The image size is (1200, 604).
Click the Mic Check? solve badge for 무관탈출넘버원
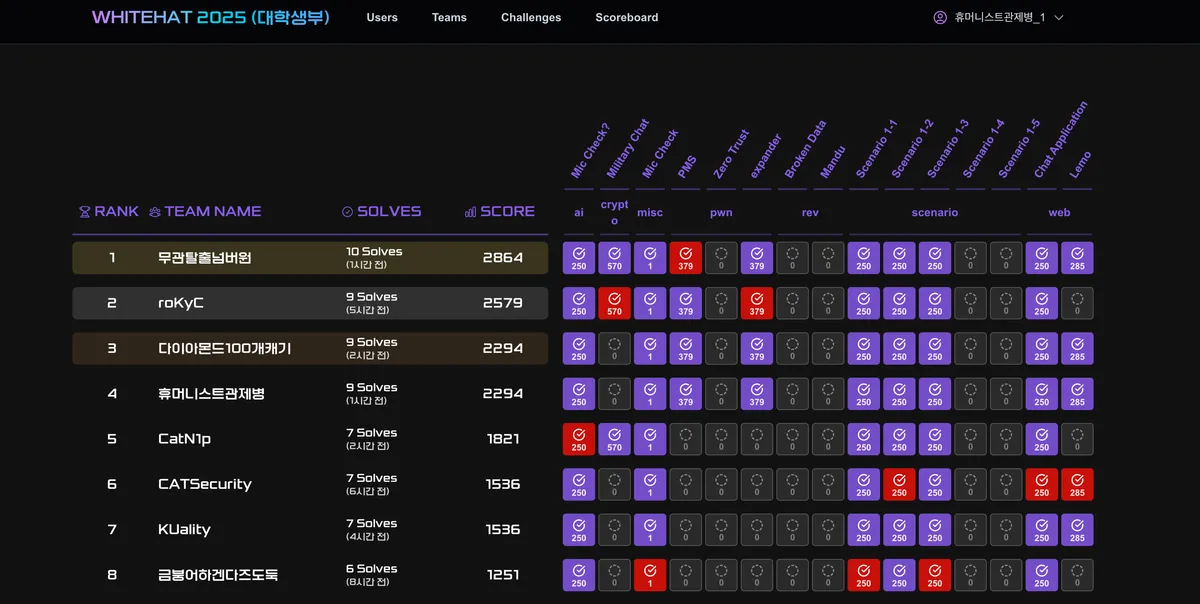[x=578, y=257]
